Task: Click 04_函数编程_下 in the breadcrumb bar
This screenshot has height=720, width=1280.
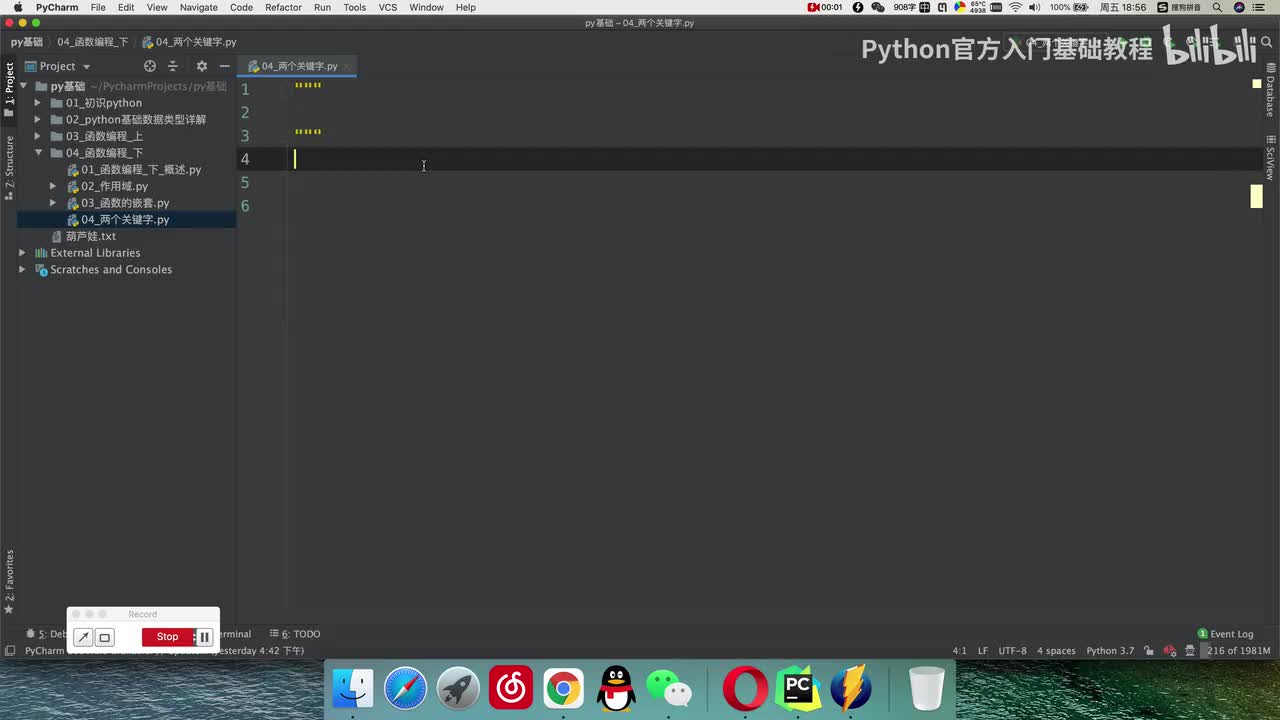Action: [x=92, y=42]
